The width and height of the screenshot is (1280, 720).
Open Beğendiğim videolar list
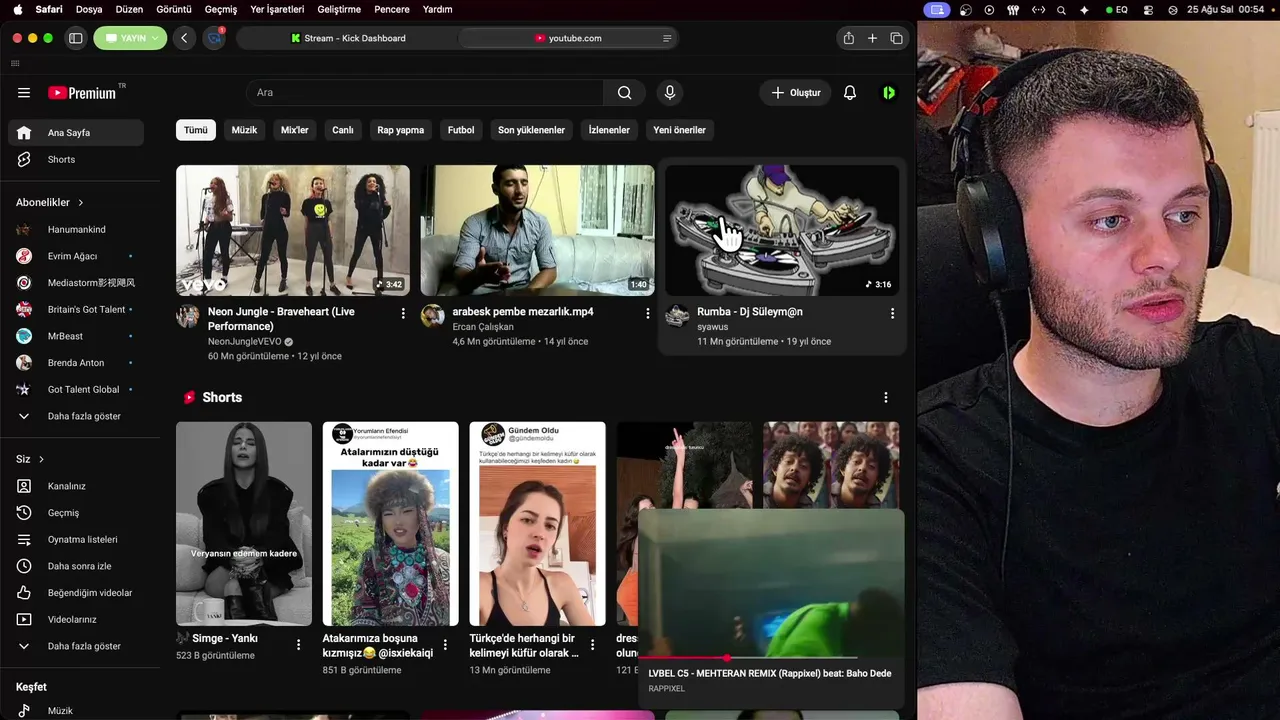coord(76,593)
